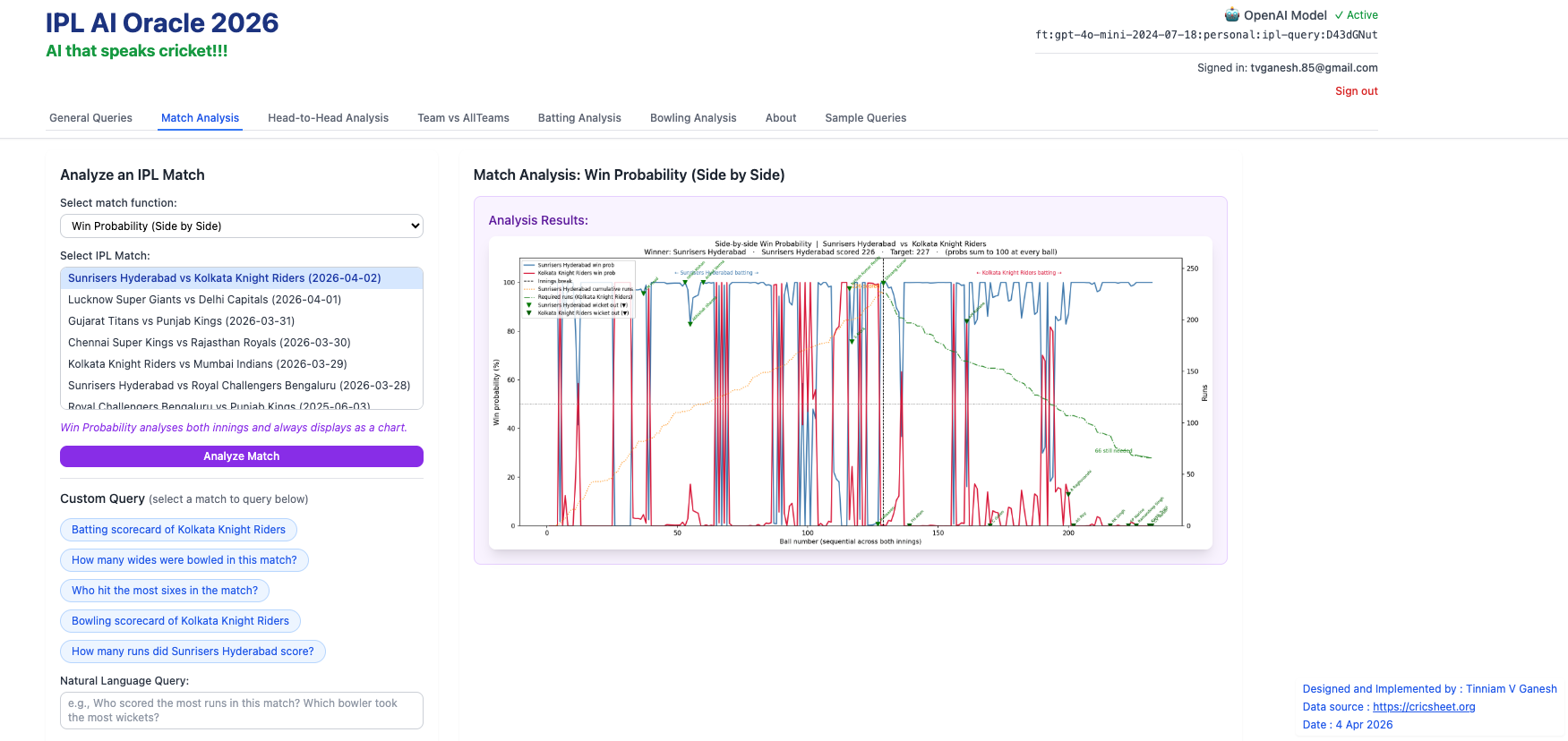Focus the Natural Language Query text box
The width and height of the screenshot is (1568, 741).
tap(241, 711)
